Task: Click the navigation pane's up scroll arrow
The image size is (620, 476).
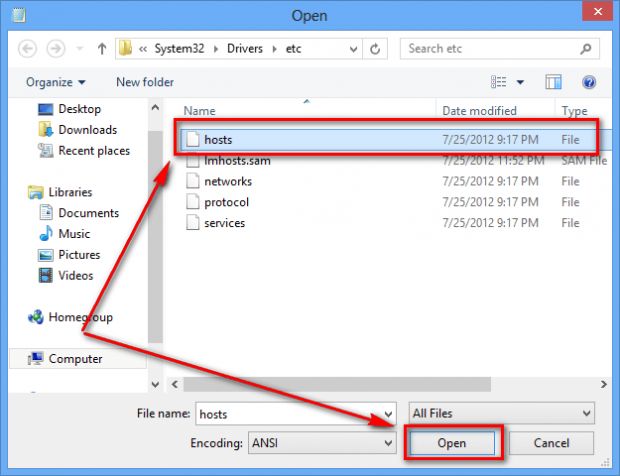Action: click(155, 108)
